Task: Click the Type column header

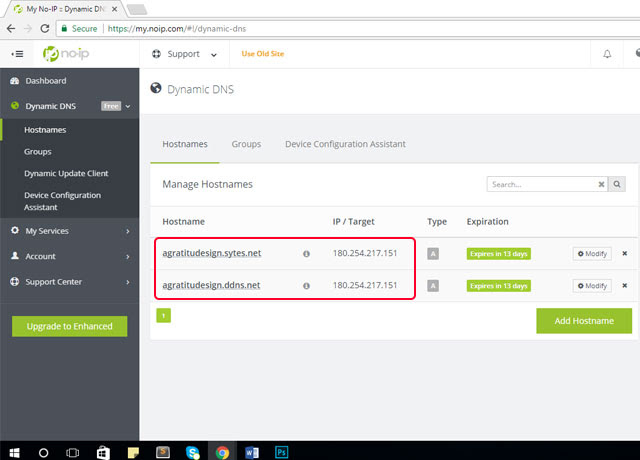Action: point(437,222)
